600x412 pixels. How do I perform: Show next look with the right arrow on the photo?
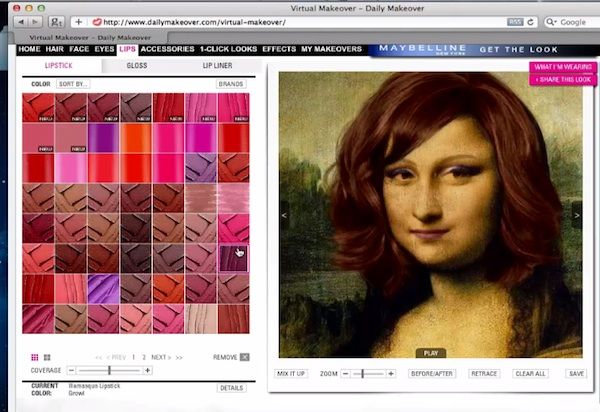coord(577,215)
